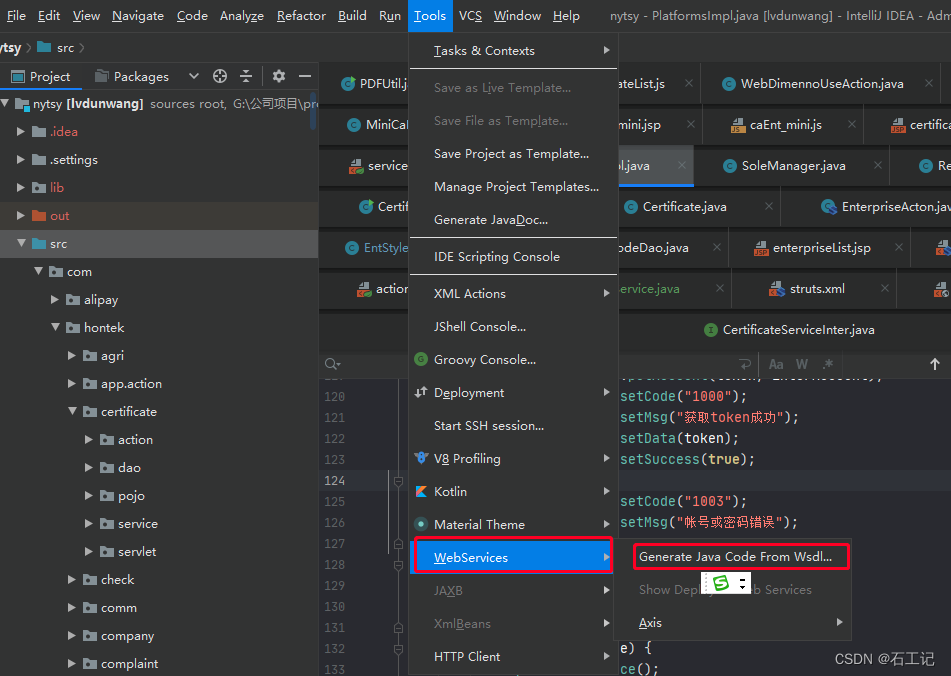Launch JShell Console
Screen dimensions: 951x676
coord(514,327)
